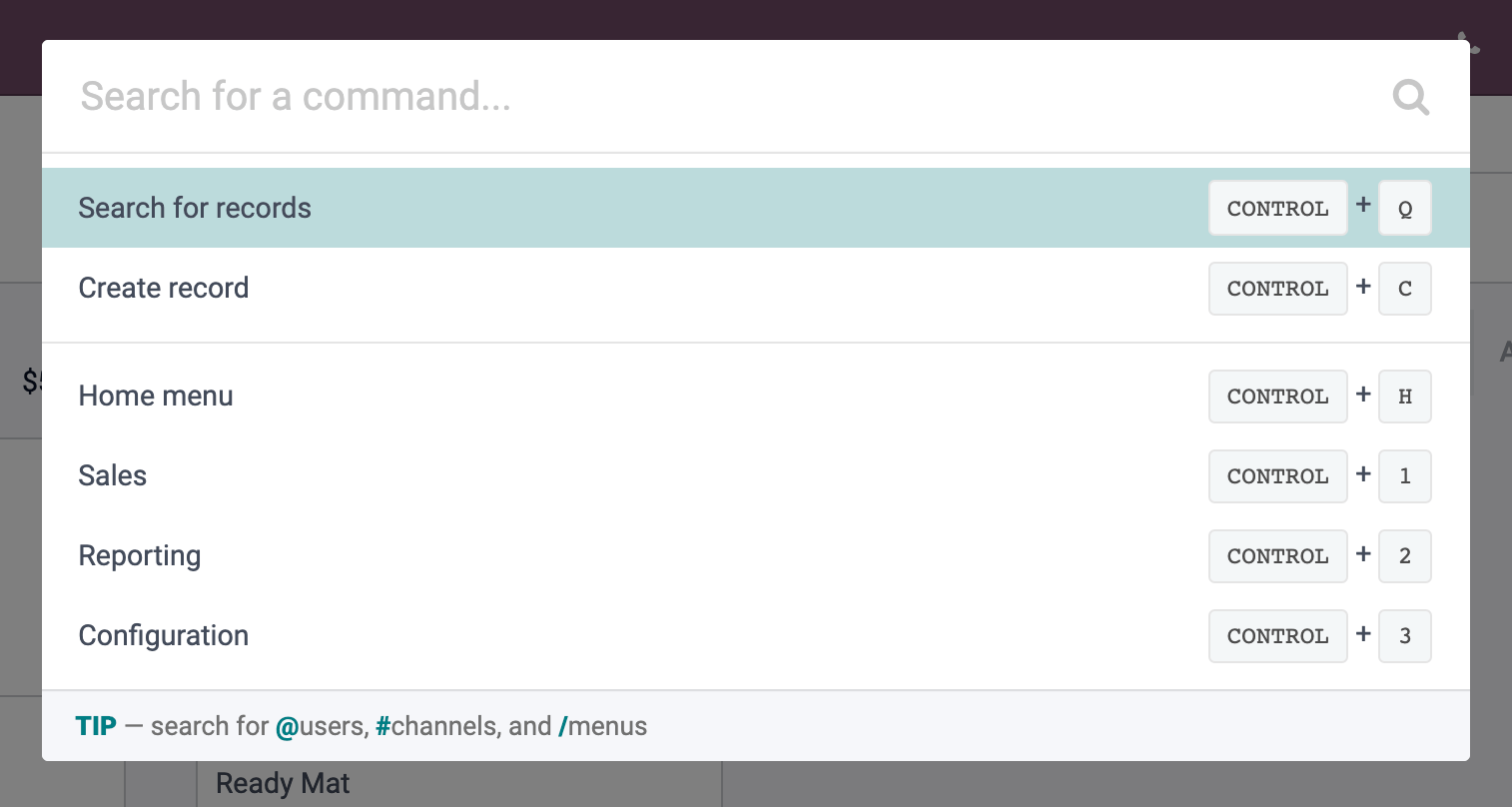
Task: Go to the Sales menu entry
Action: (x=756, y=475)
